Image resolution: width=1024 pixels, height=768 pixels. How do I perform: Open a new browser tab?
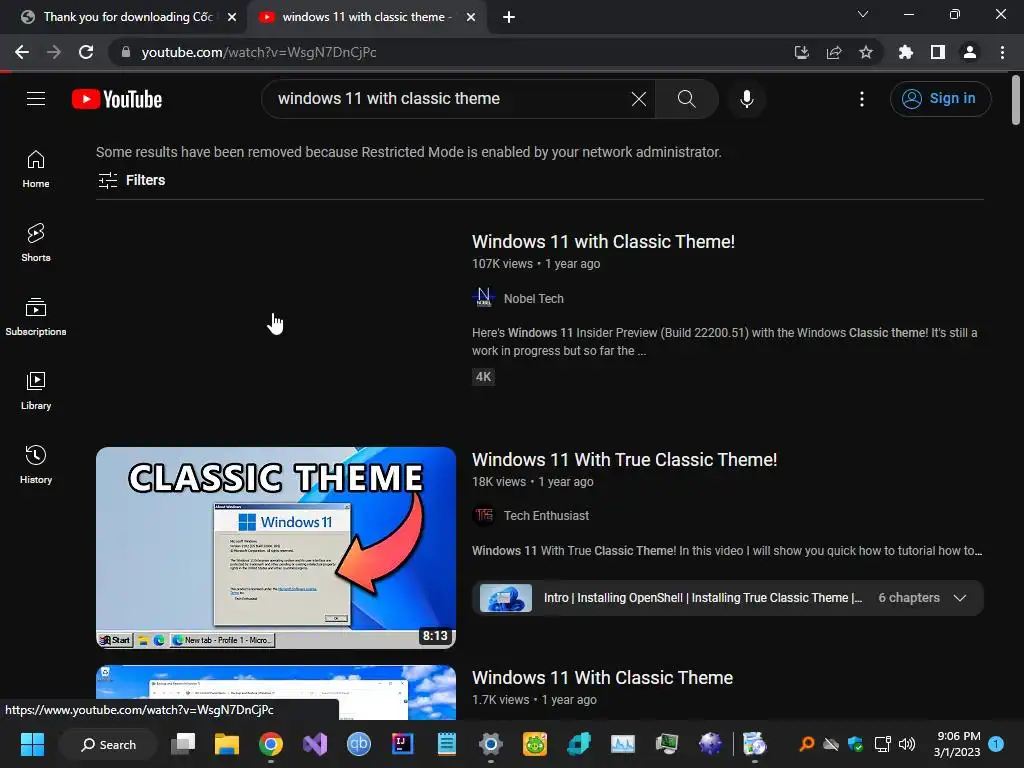[509, 17]
